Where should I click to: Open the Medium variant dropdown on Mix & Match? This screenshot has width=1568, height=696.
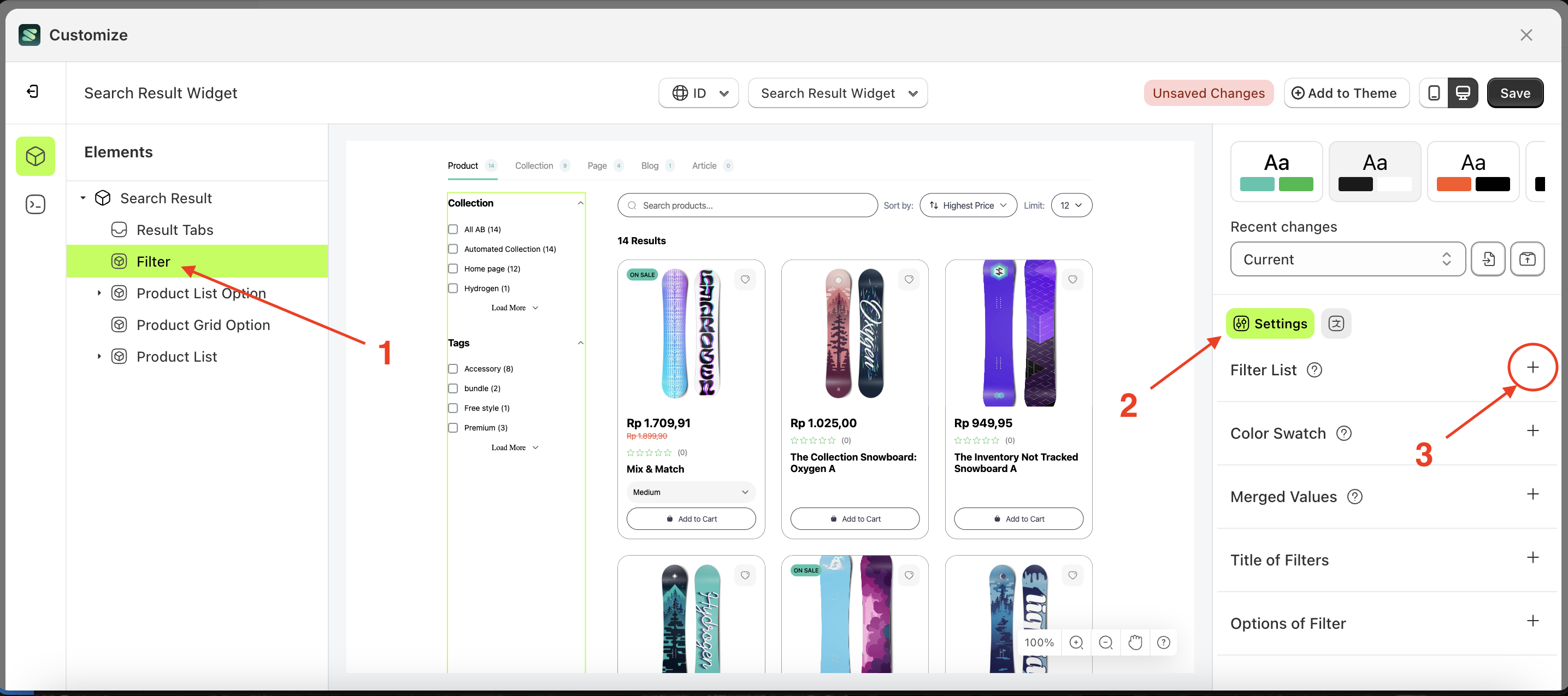[690, 491]
